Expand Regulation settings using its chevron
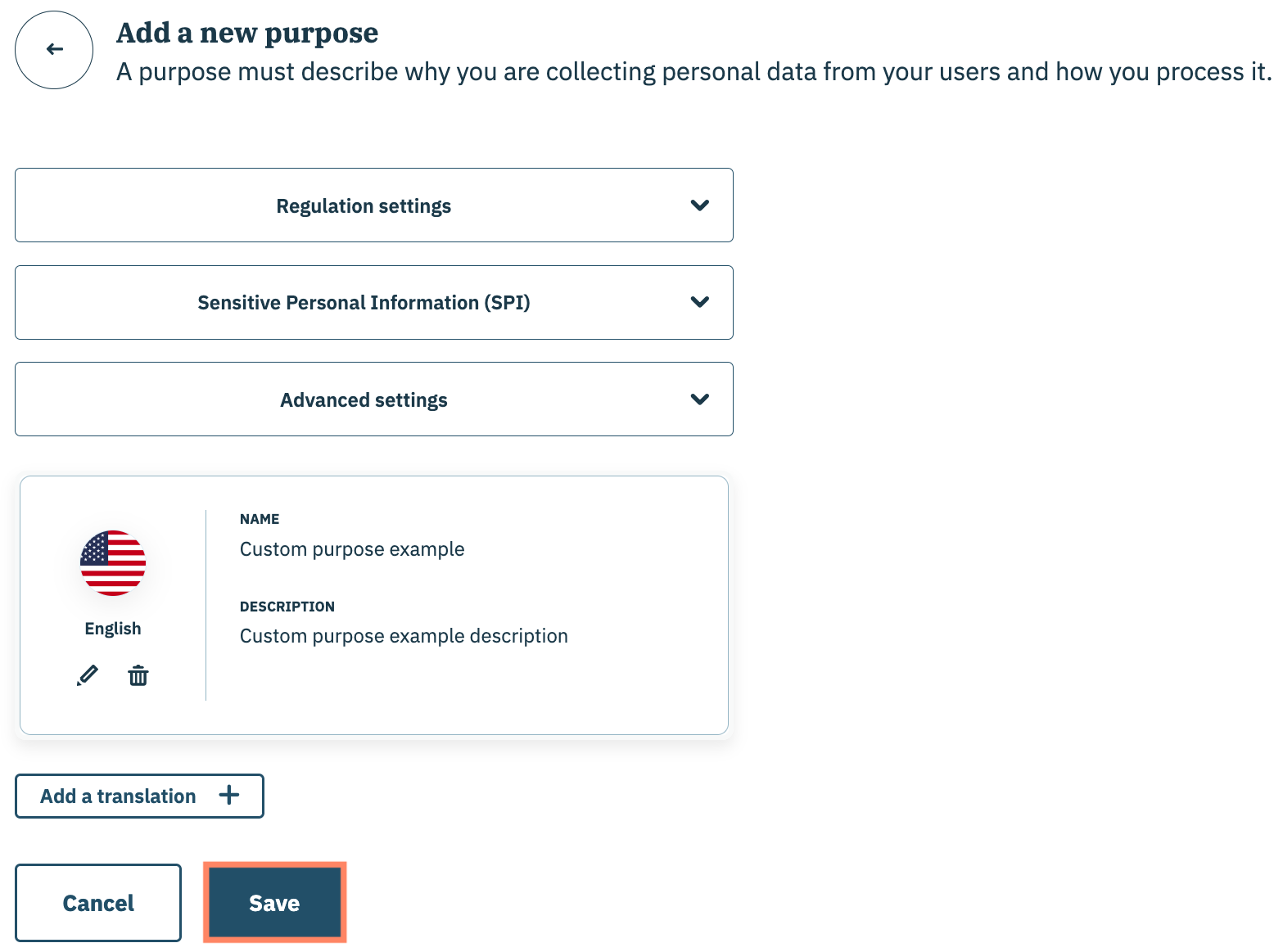The width and height of the screenshot is (1283, 952). [x=699, y=205]
